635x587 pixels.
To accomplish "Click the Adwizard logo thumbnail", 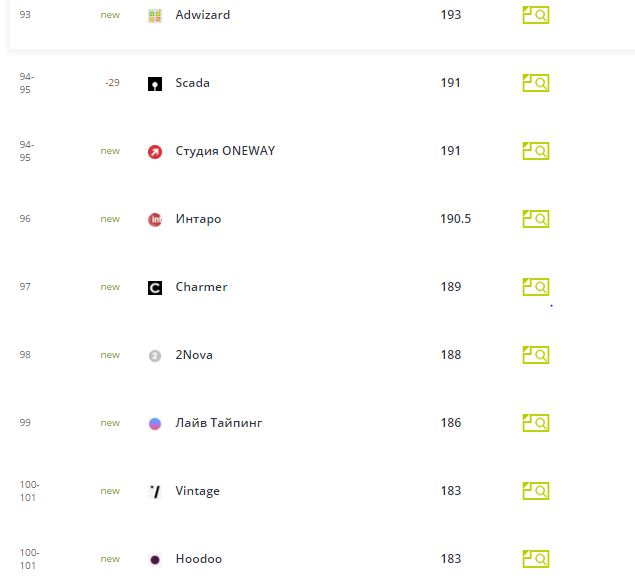I will pyautogui.click(x=155, y=15).
